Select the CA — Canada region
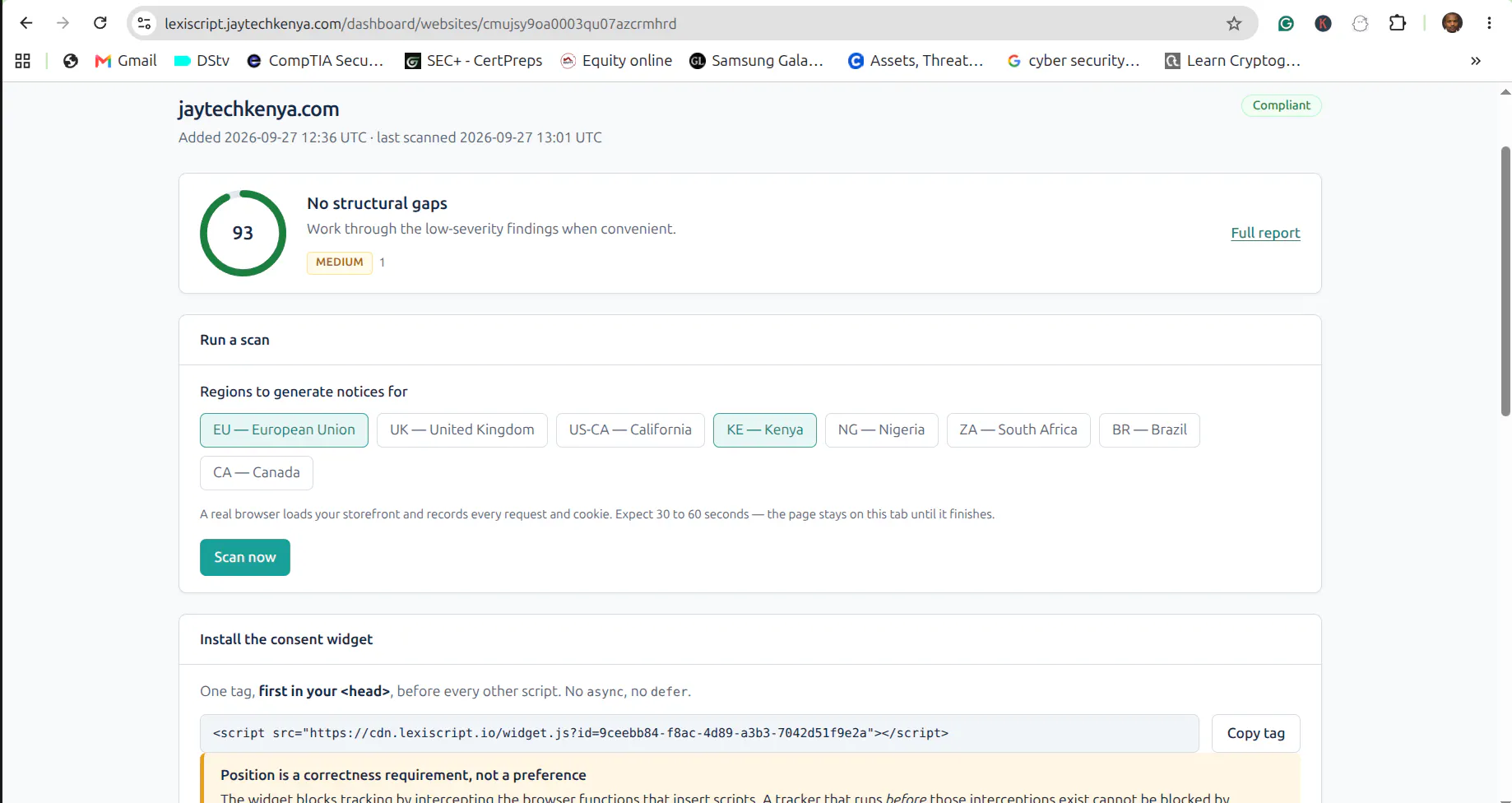 [257, 473]
